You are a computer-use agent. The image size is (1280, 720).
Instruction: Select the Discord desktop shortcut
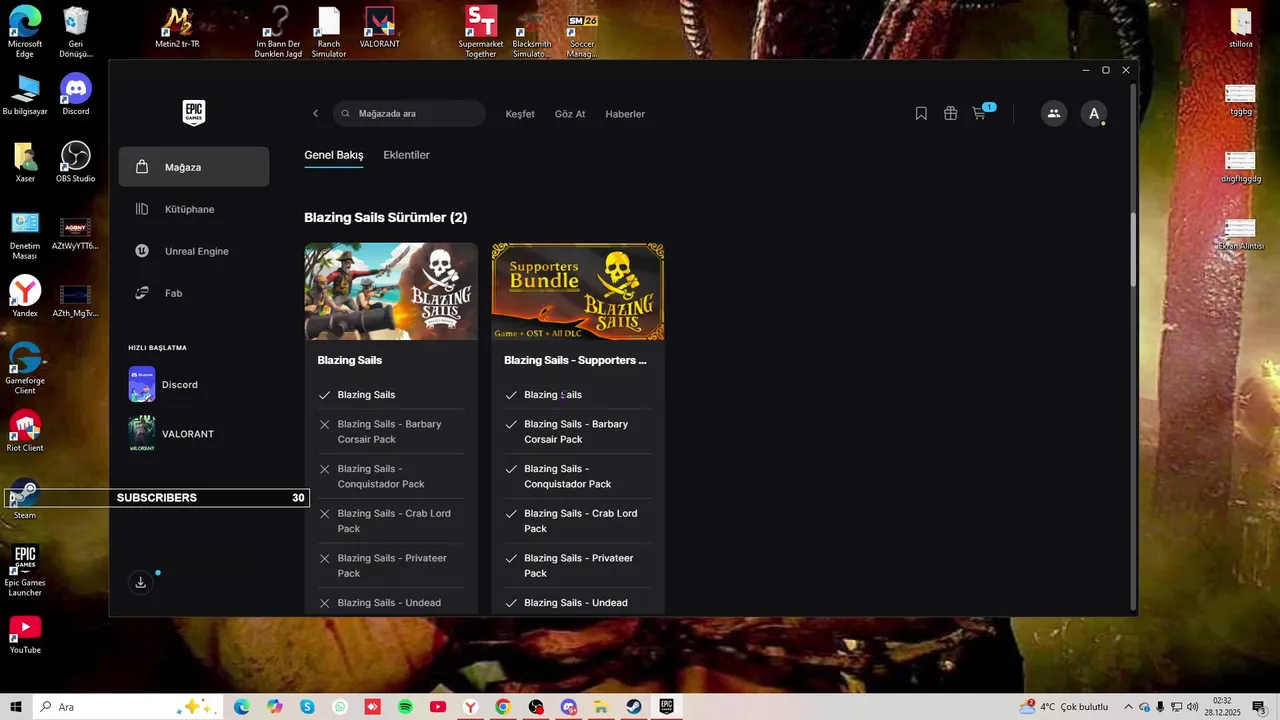tap(76, 95)
